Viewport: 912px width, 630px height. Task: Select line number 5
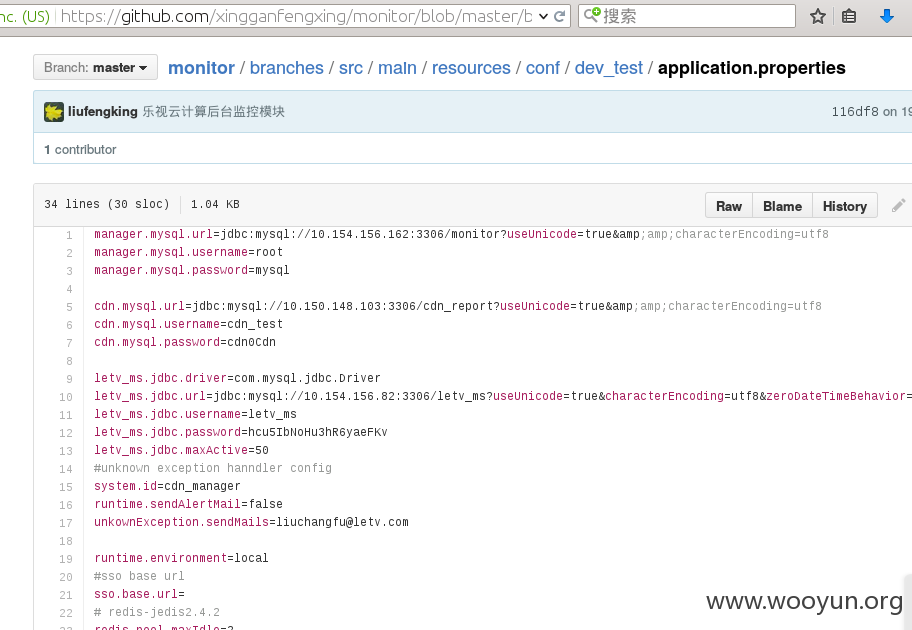(69, 307)
